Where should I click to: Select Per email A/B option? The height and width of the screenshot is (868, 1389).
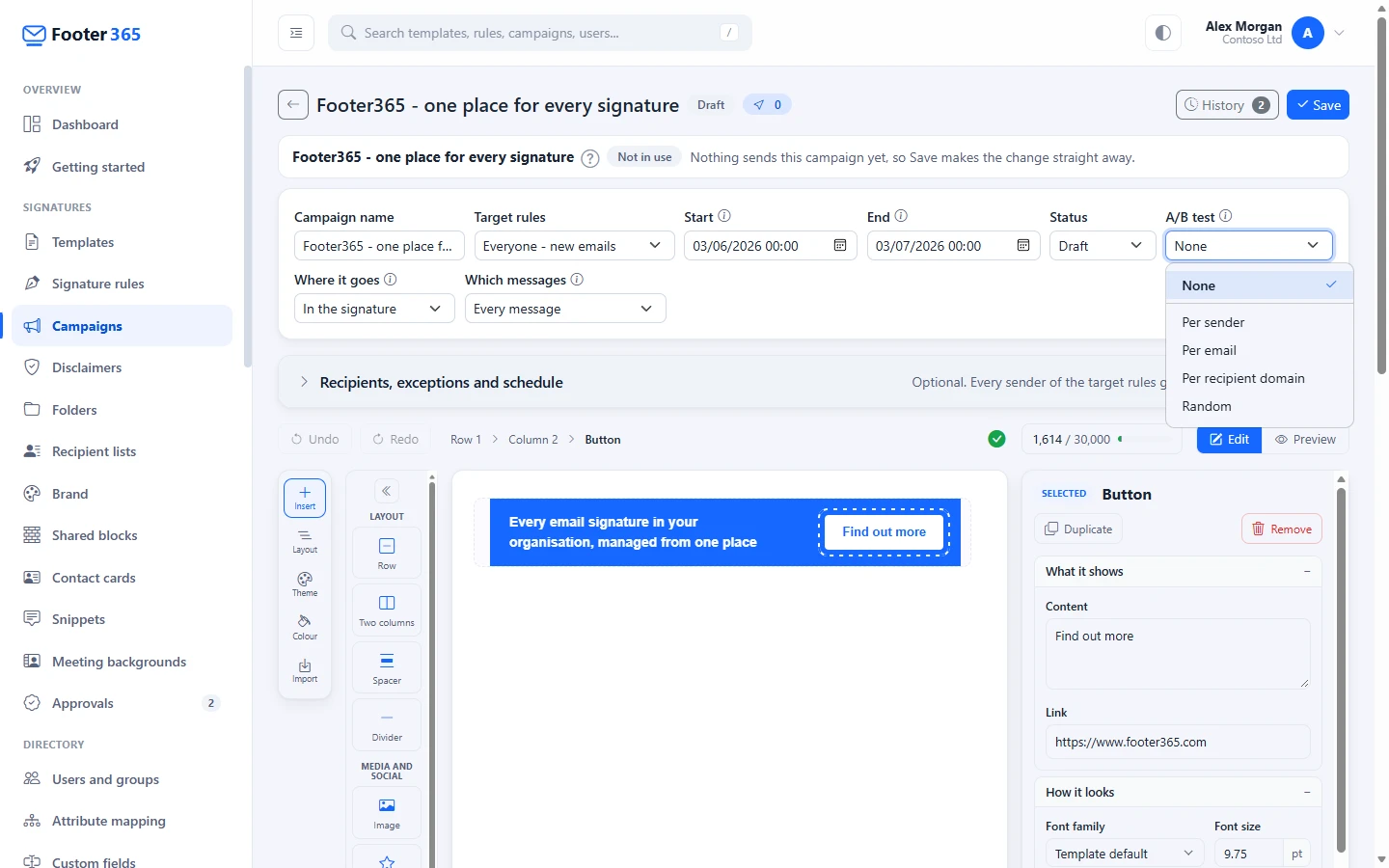pyautogui.click(x=1260, y=350)
